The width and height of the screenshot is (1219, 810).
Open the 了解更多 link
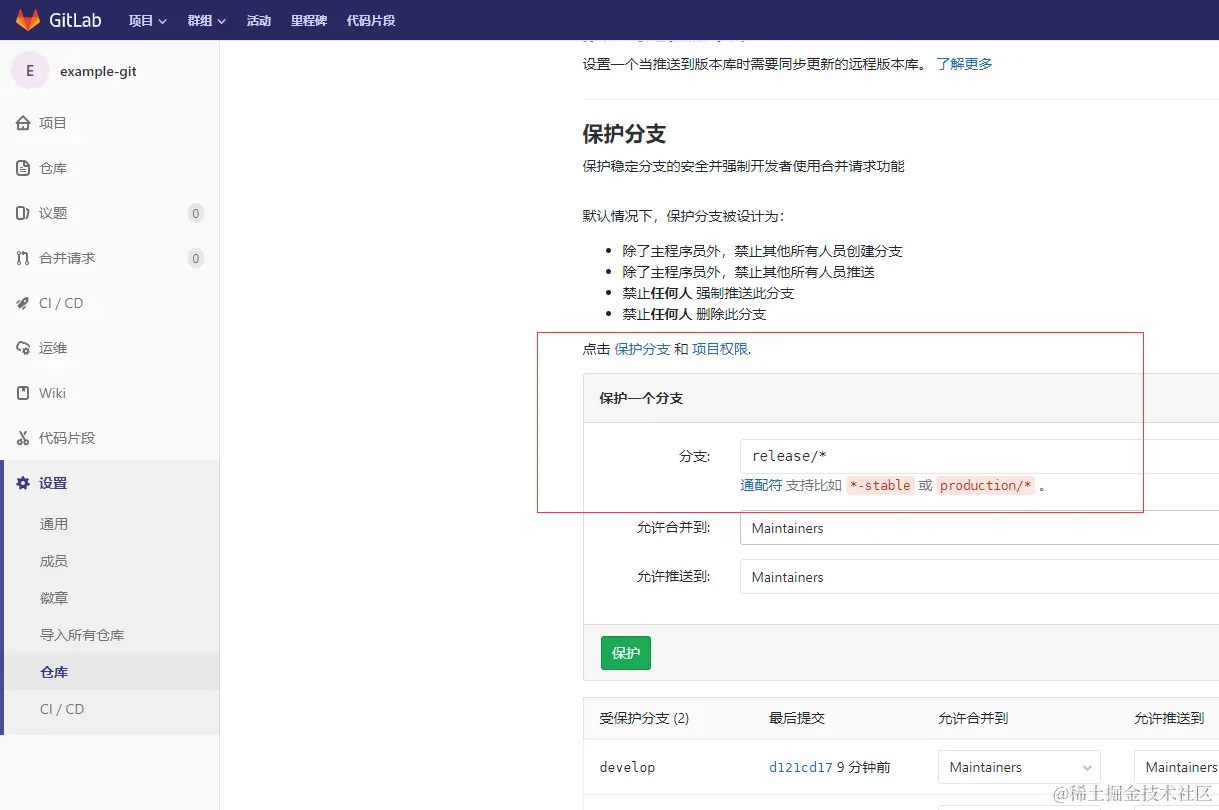tap(964, 64)
